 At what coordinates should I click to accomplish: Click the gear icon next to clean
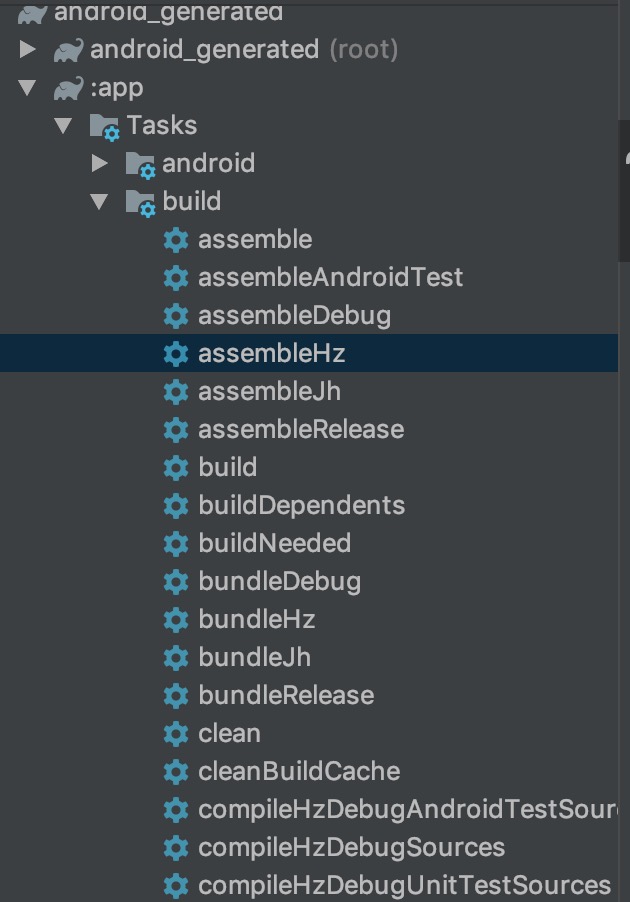coord(177,733)
